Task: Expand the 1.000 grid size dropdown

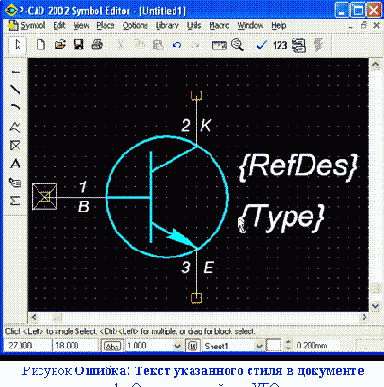Action: [178, 346]
